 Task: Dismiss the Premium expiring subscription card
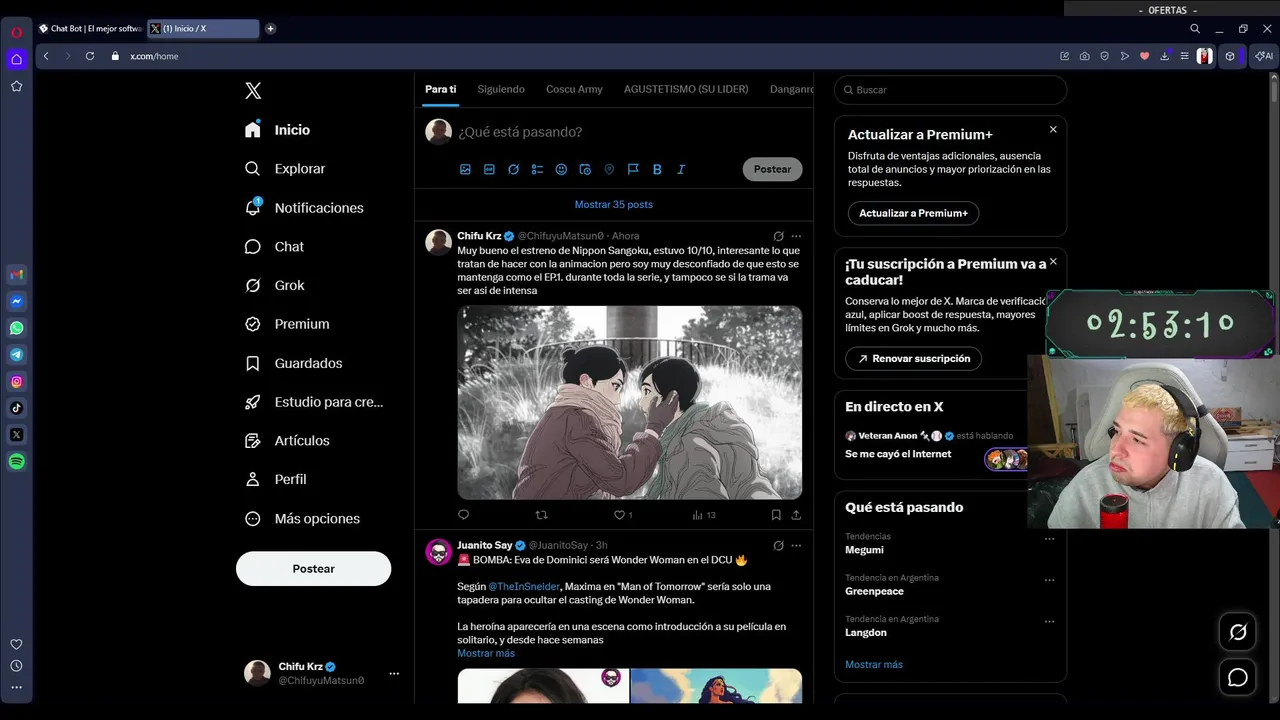coord(1053,261)
